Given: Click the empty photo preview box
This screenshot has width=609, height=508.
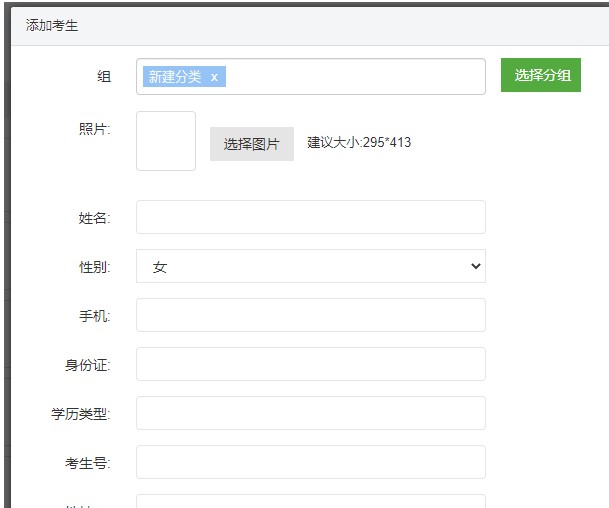Looking at the screenshot, I should click(166, 141).
